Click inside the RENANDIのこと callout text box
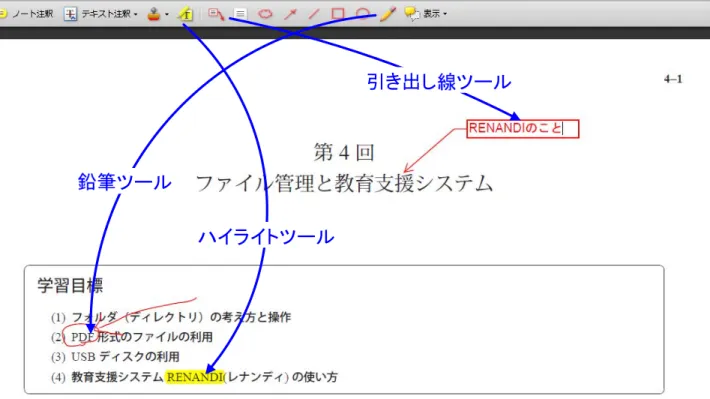Screen dimensions: 710x399 click(x=523, y=129)
